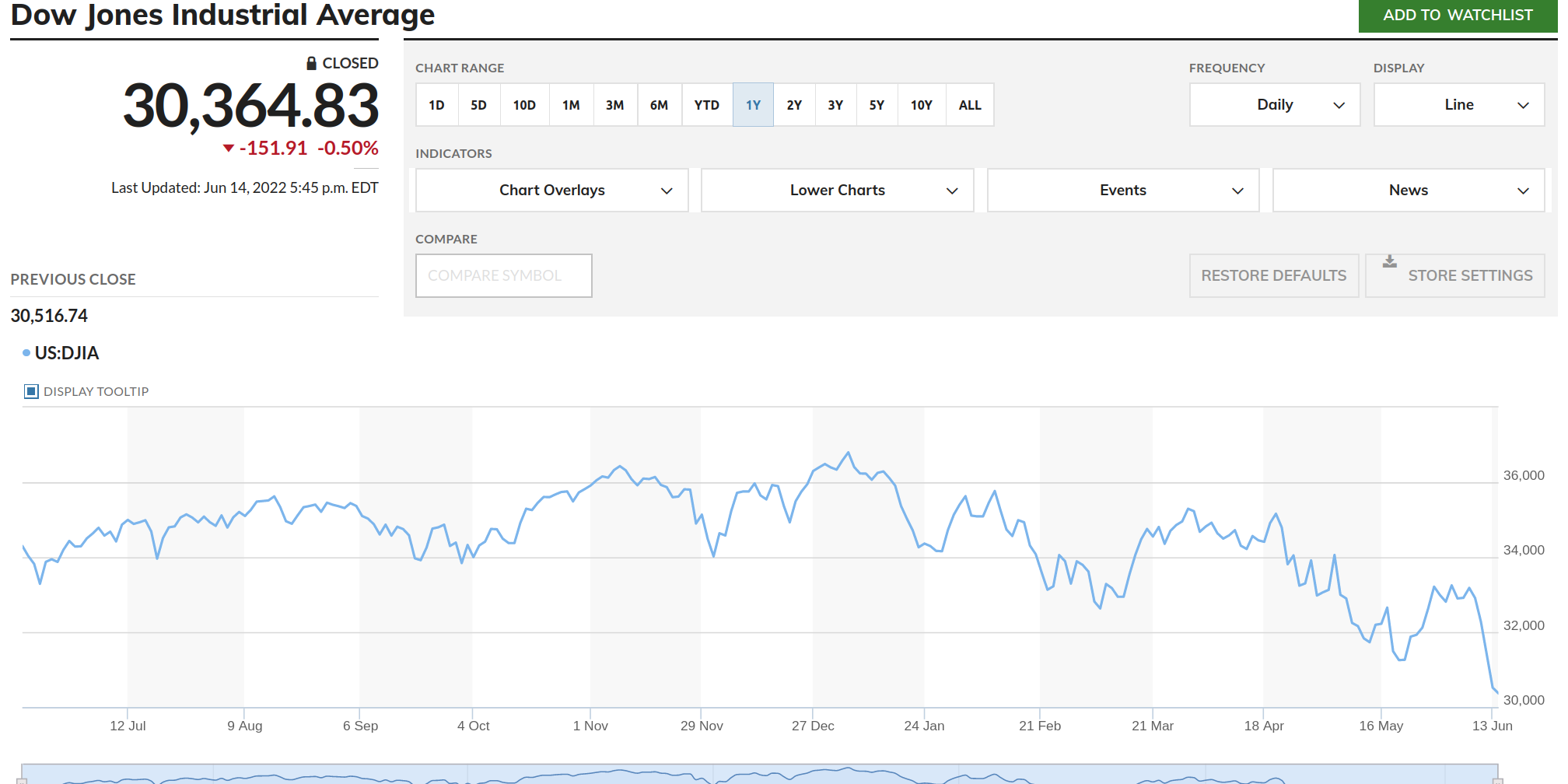Open the Events dropdown chevron

tap(1237, 191)
